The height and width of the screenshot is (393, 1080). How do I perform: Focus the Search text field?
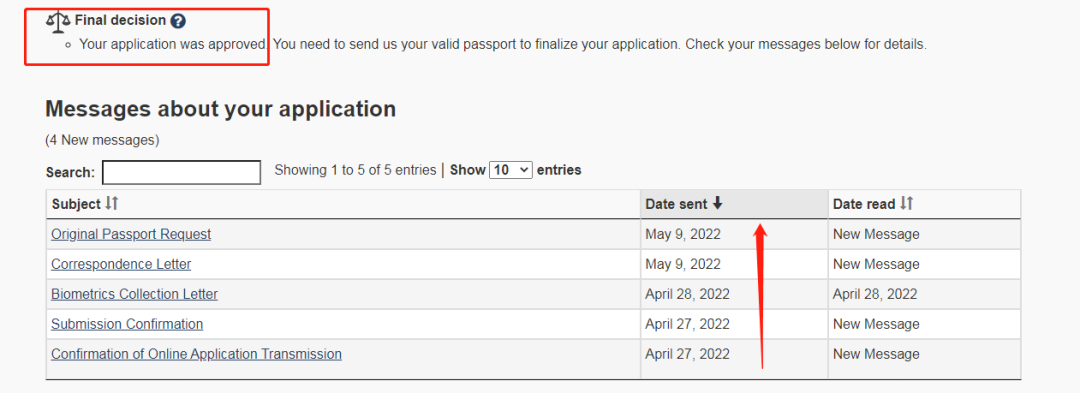181,172
